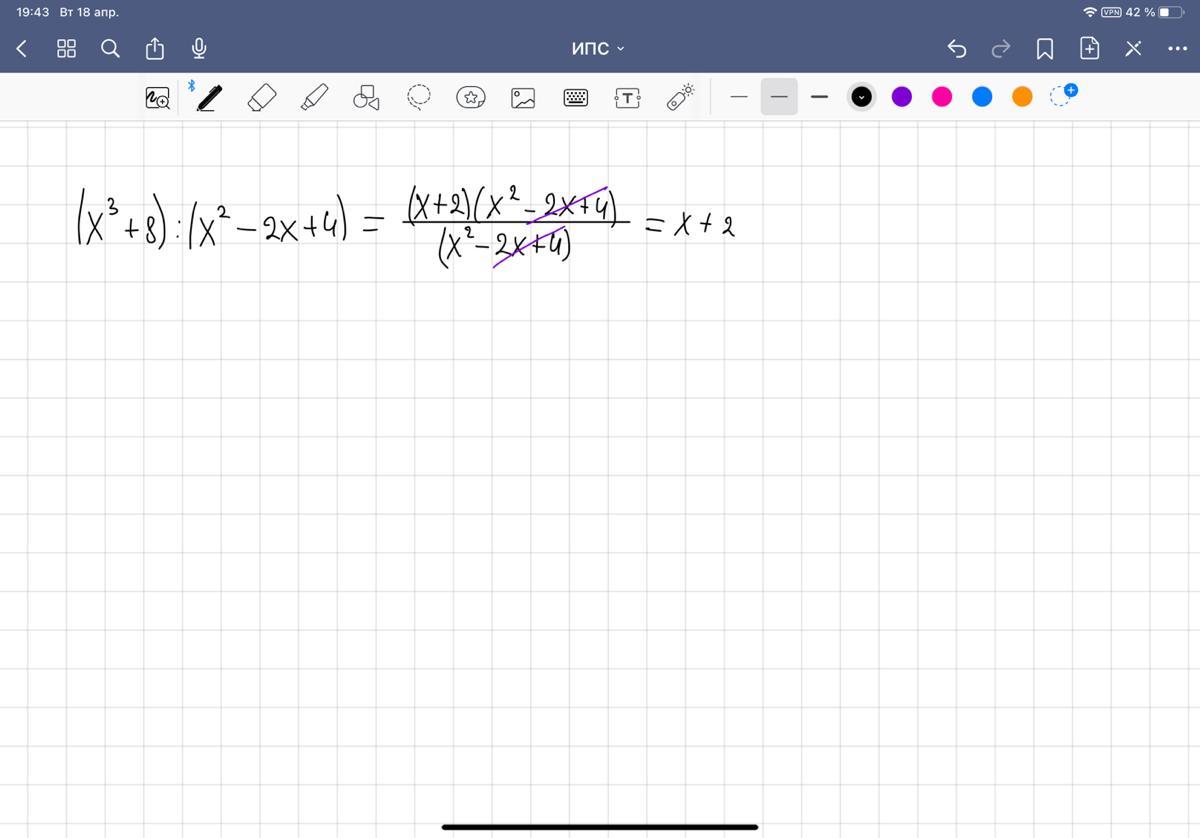
Task: Open the keyboard typing tool
Action: (576, 97)
